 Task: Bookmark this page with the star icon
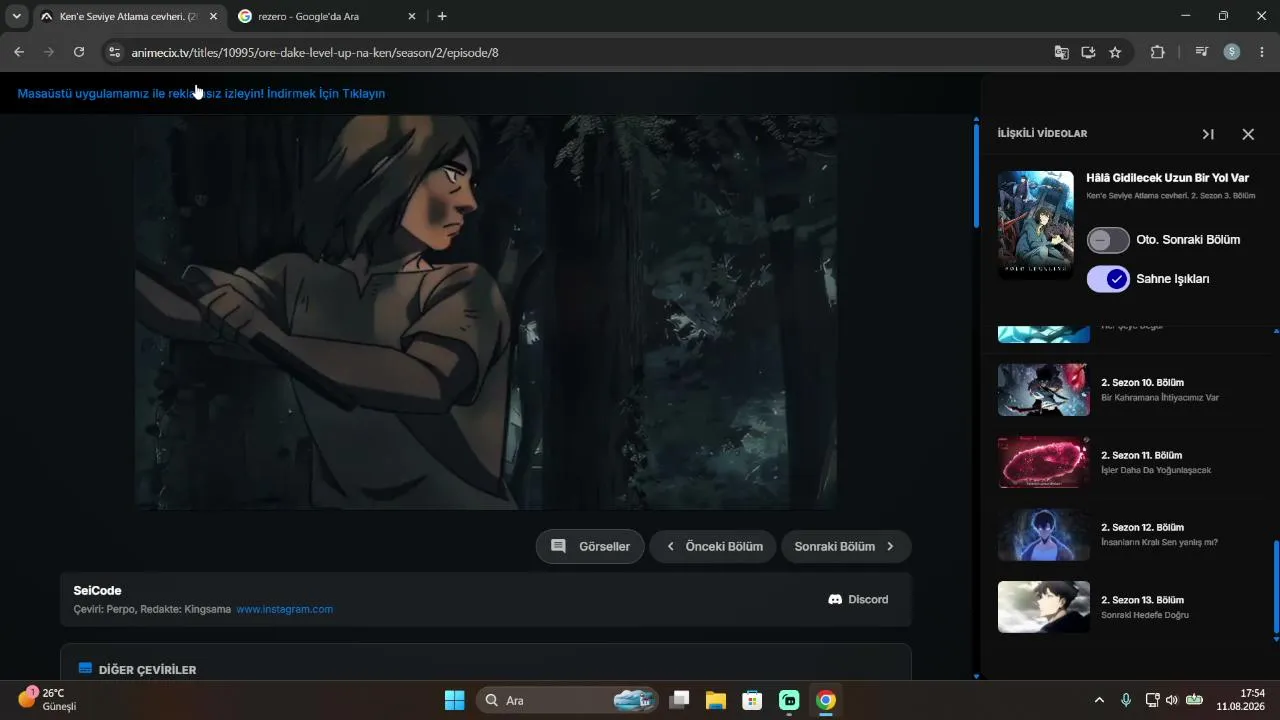(1115, 52)
